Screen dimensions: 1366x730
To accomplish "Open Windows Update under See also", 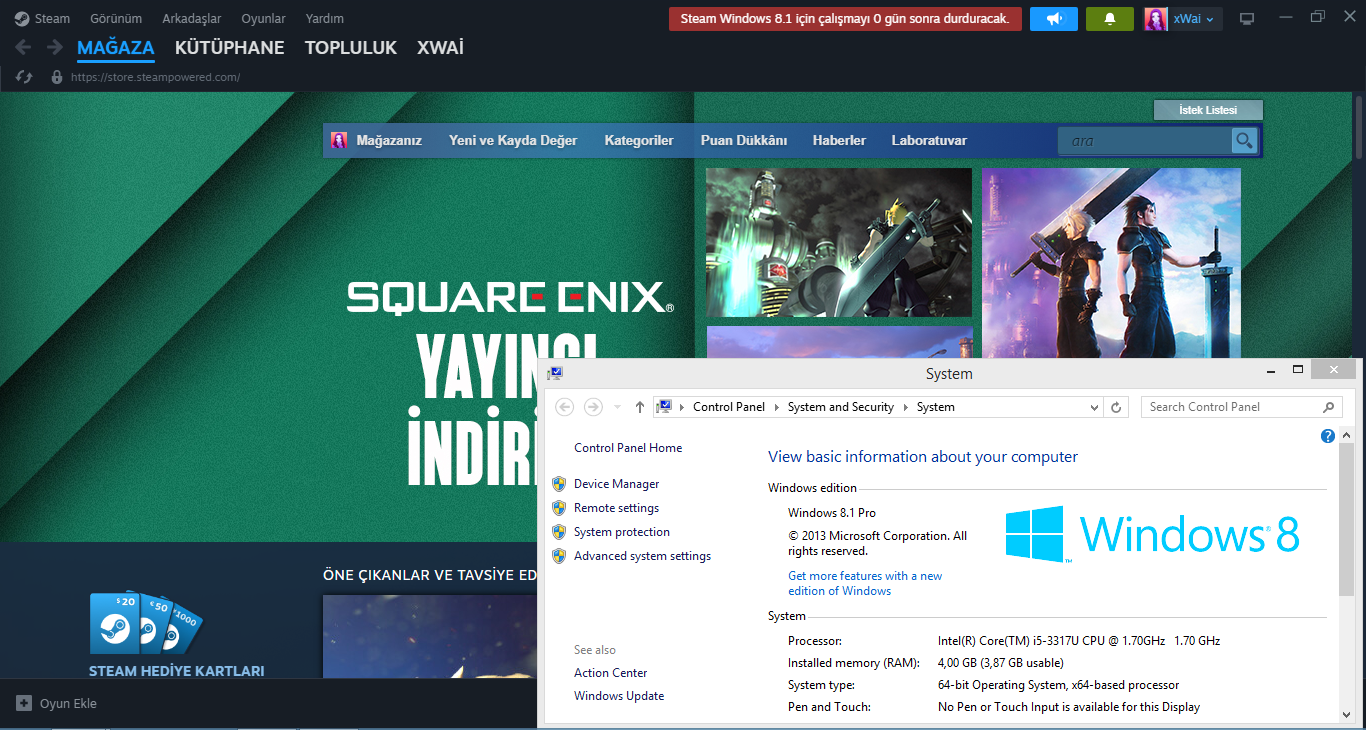I will pyautogui.click(x=619, y=696).
